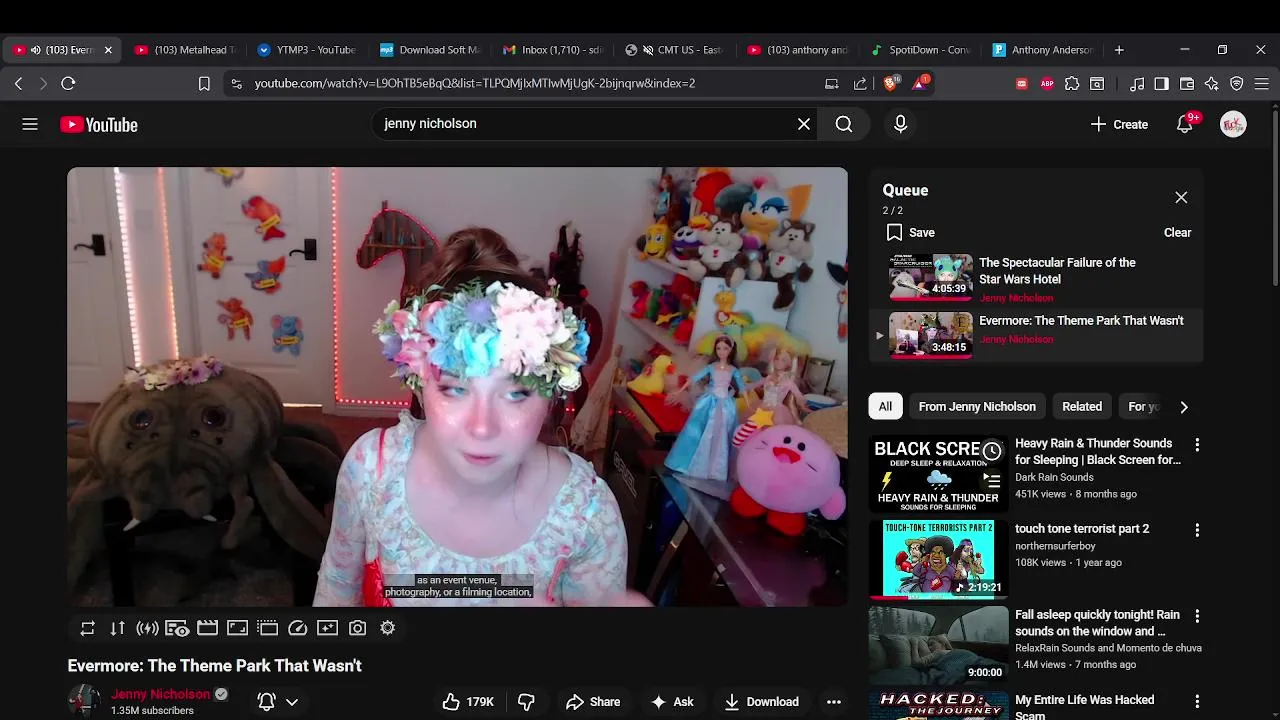Bookmark this page icon
Screen dimensions: 1280x720
[204, 84]
